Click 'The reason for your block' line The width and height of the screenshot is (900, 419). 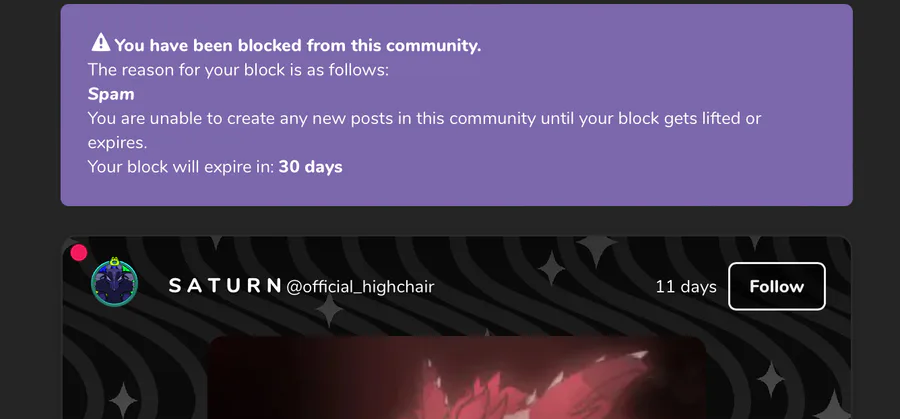point(238,70)
